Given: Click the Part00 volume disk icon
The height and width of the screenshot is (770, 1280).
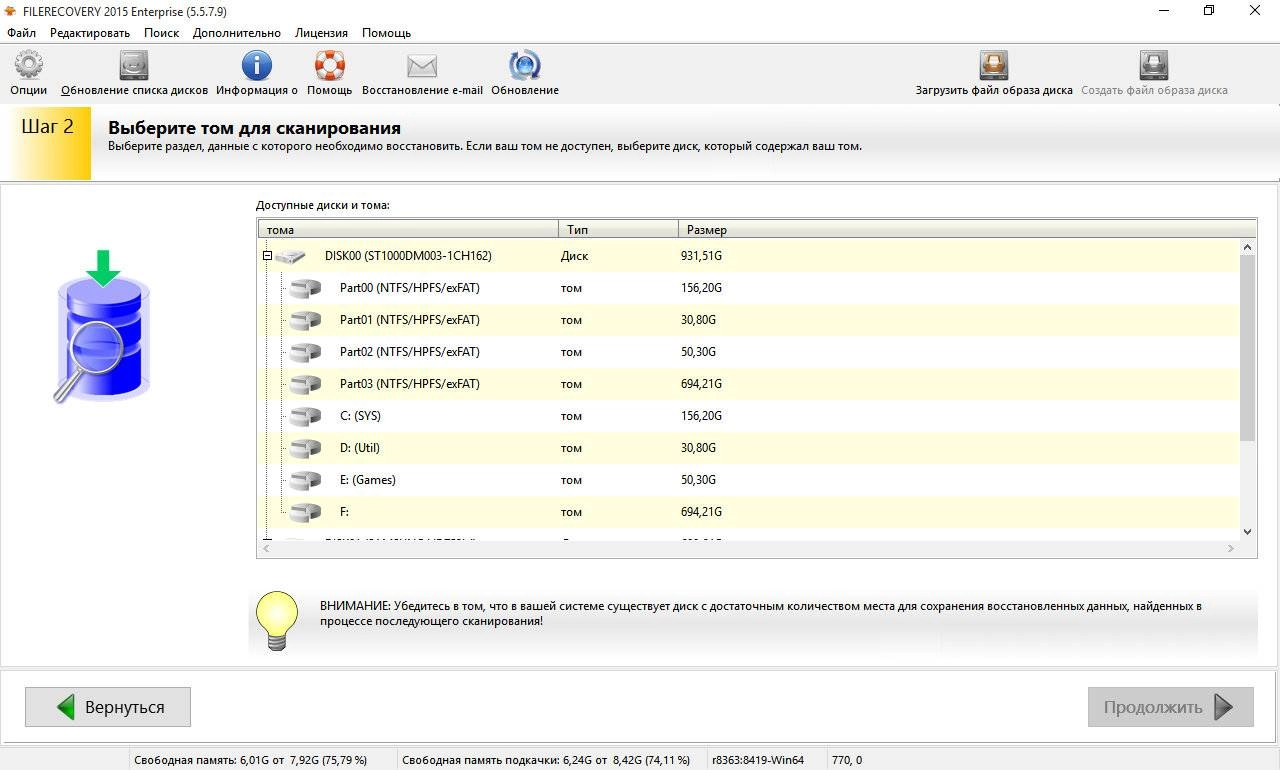Looking at the screenshot, I should pos(305,288).
